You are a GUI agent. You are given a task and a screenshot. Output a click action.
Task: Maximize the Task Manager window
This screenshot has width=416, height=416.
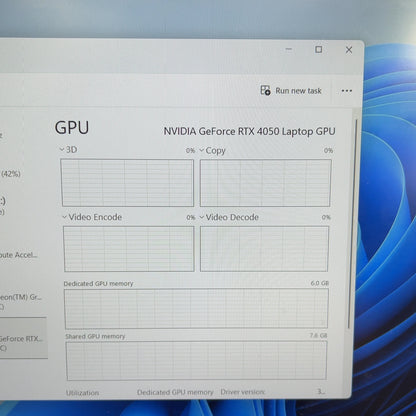319,49
